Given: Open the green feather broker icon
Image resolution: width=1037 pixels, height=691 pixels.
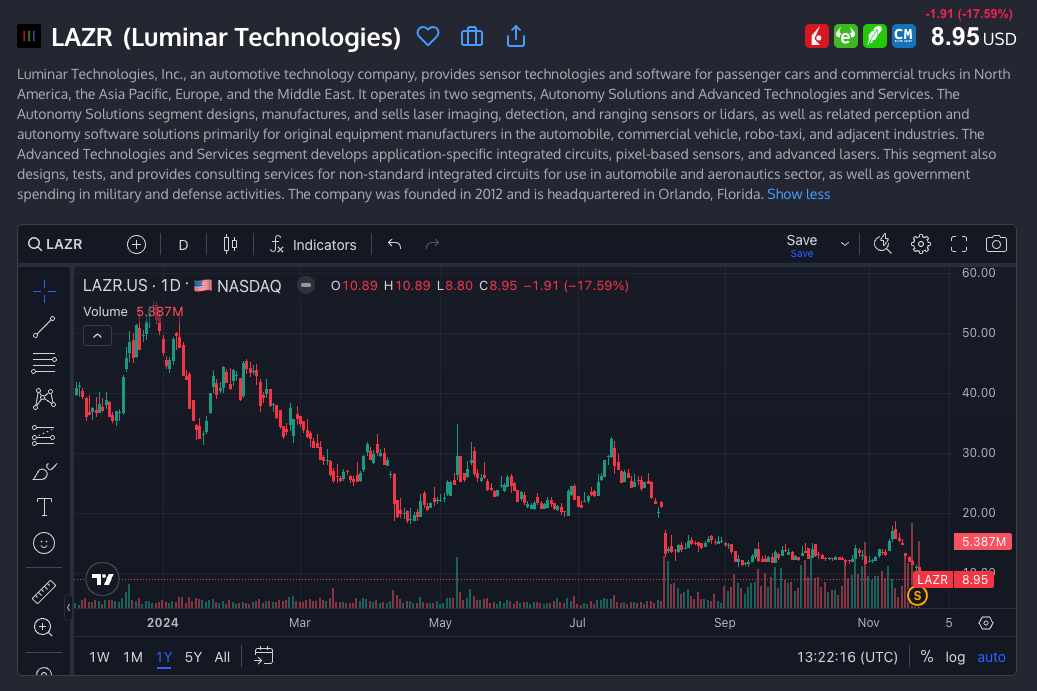Looking at the screenshot, I should click(874, 36).
